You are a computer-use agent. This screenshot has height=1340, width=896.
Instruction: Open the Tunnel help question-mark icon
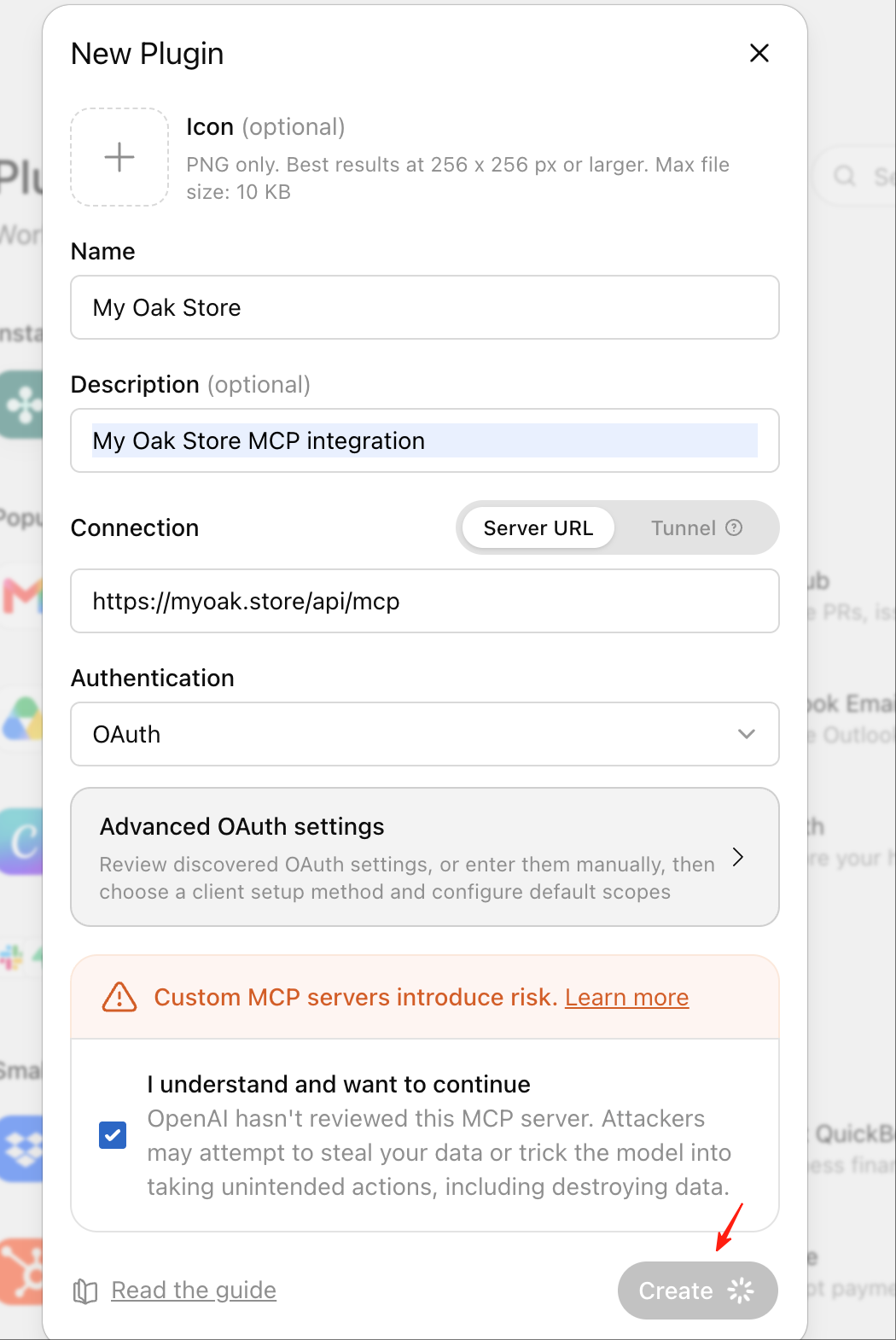pyautogui.click(x=734, y=527)
